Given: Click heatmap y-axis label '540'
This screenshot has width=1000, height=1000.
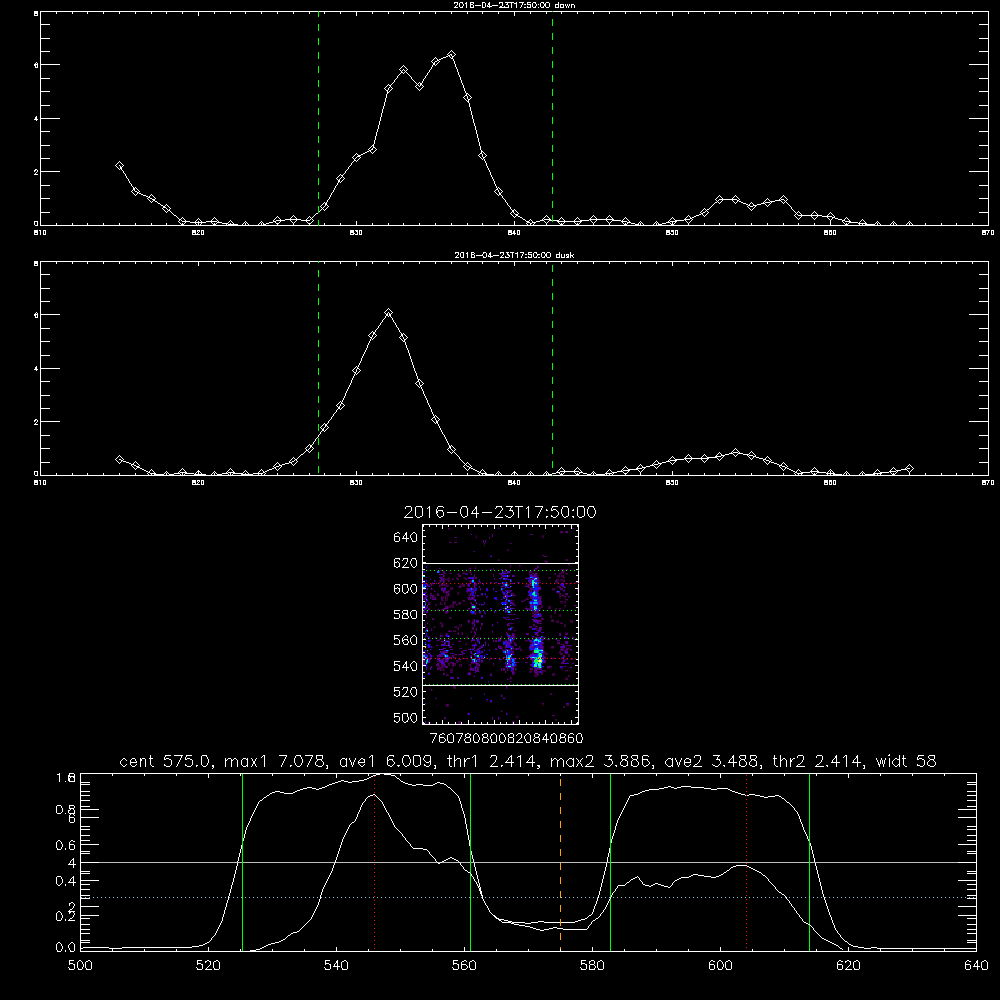Looking at the screenshot, I should 406,666.
